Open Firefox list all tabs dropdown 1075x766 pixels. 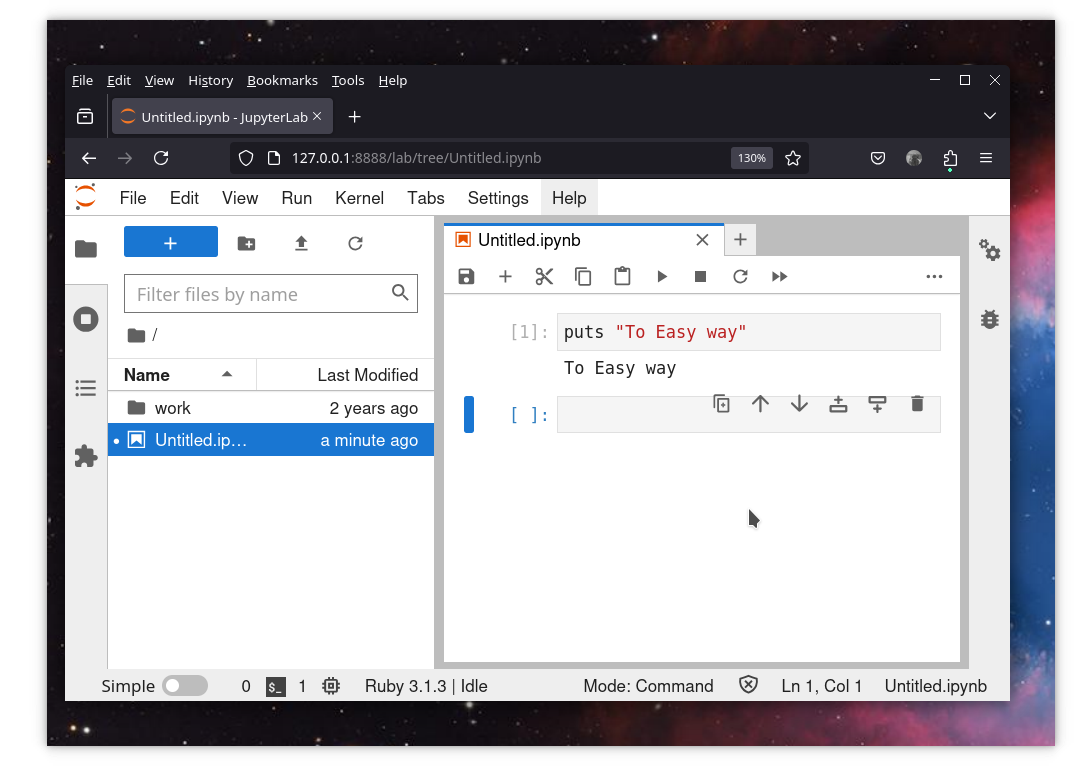(989, 117)
